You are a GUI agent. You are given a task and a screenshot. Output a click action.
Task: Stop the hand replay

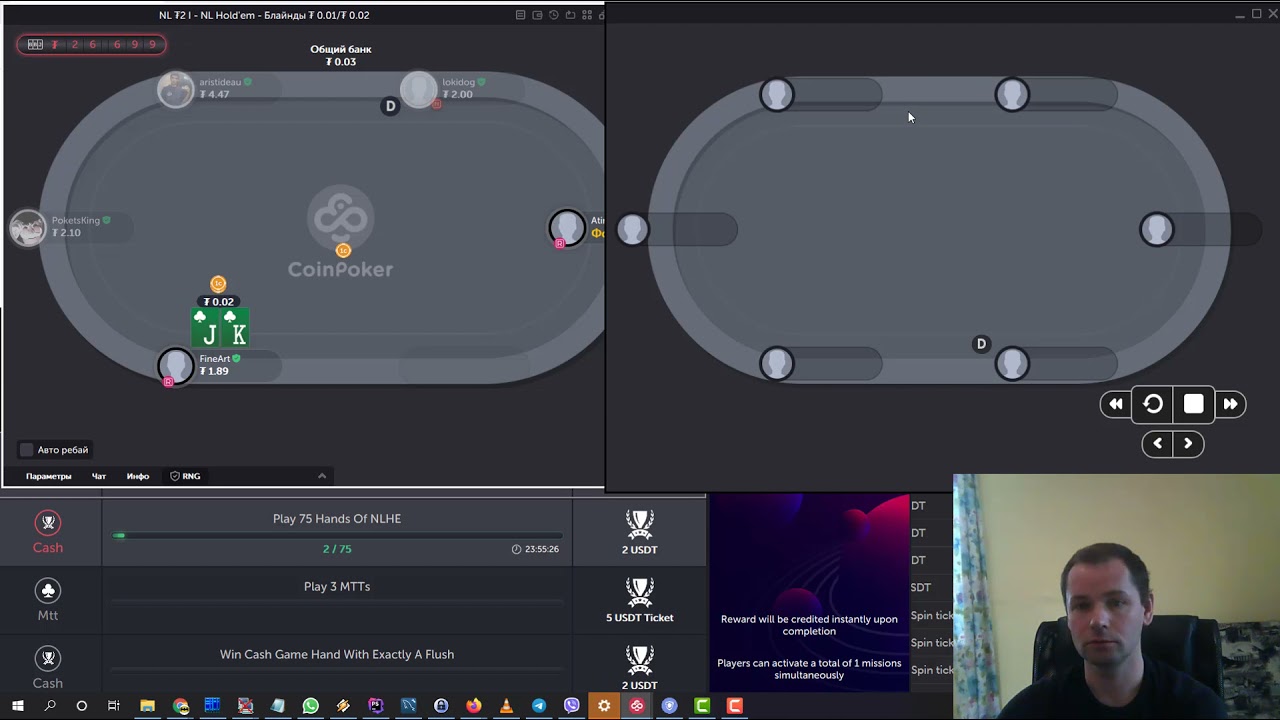tap(1194, 404)
